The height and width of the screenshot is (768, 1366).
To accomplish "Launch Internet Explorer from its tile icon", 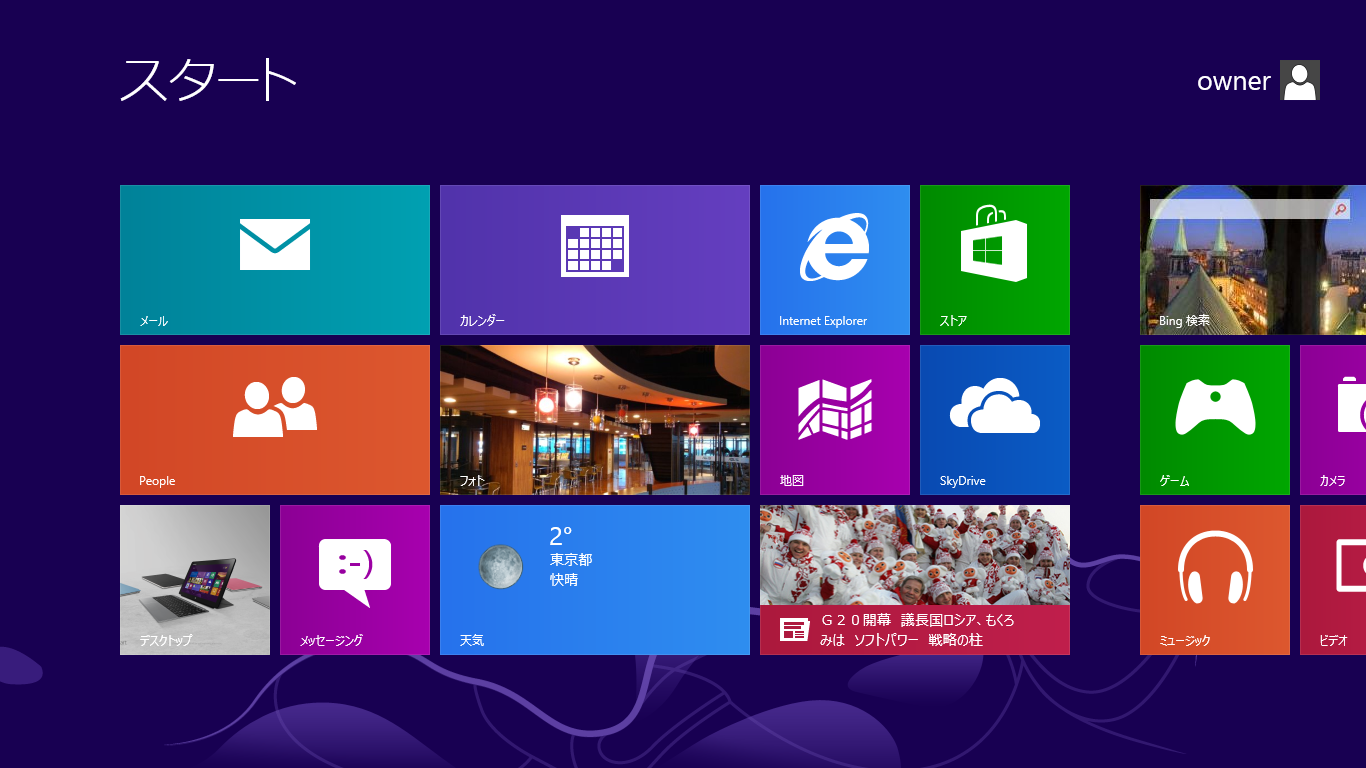I will tap(834, 247).
